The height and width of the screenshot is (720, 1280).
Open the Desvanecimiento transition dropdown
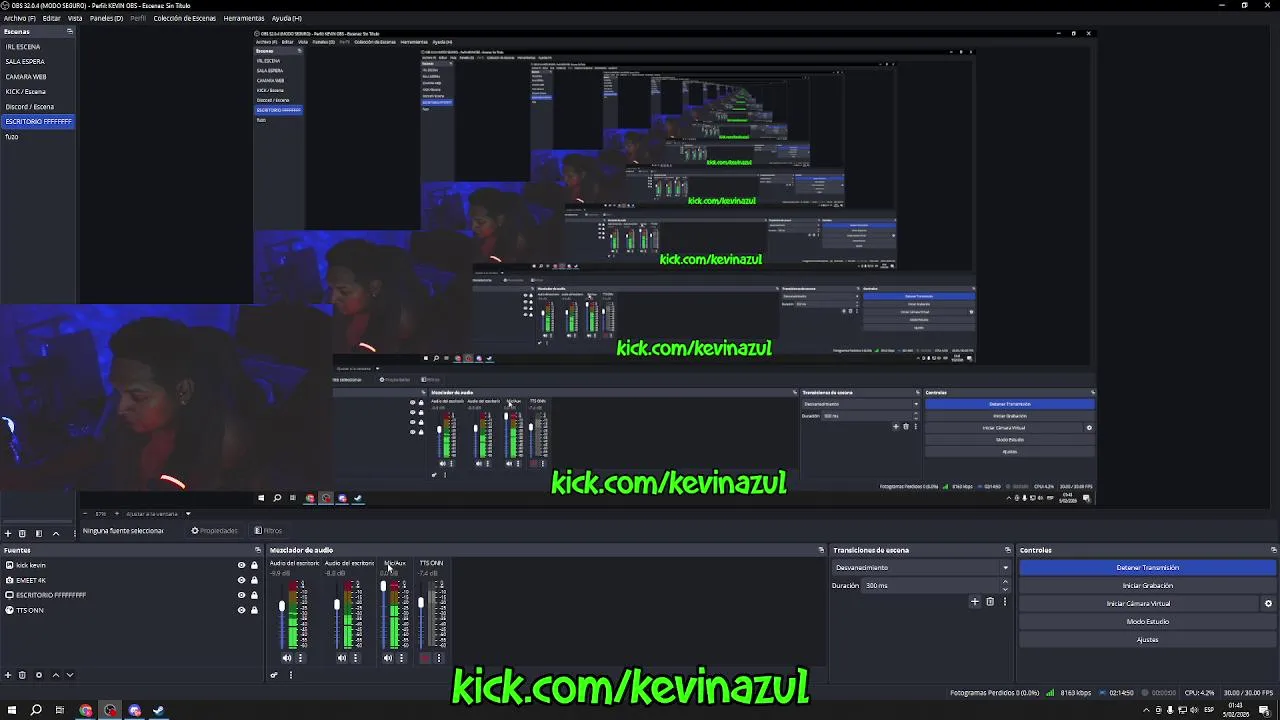(921, 568)
